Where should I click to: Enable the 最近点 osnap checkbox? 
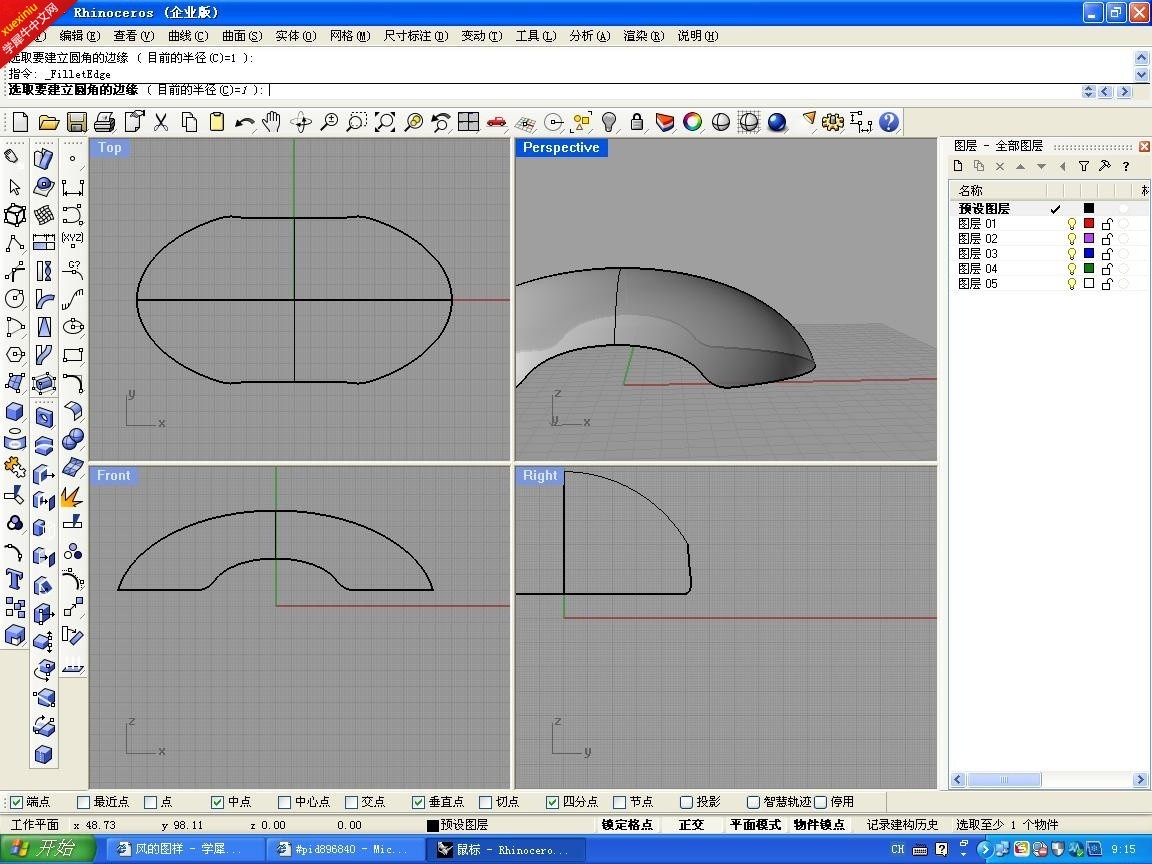click(x=84, y=802)
